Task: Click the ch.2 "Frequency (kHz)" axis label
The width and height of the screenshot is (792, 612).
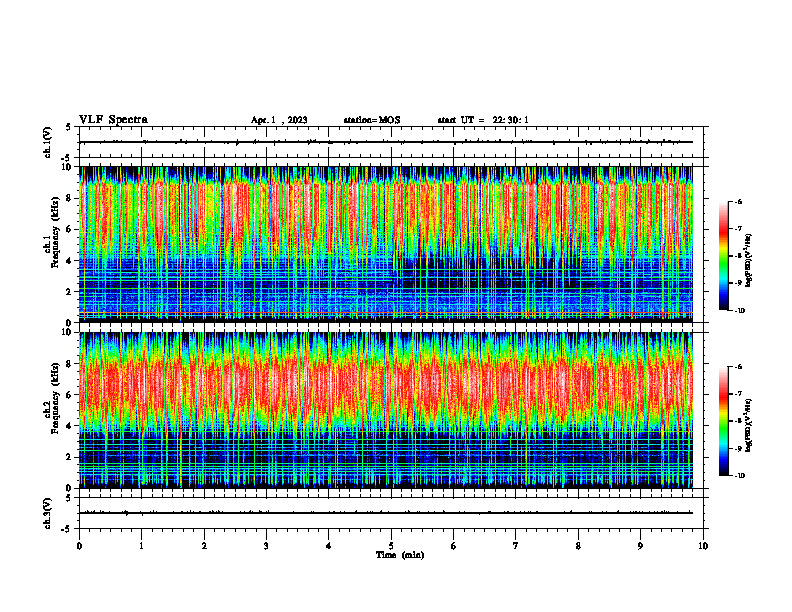Action: pyautogui.click(x=56, y=398)
